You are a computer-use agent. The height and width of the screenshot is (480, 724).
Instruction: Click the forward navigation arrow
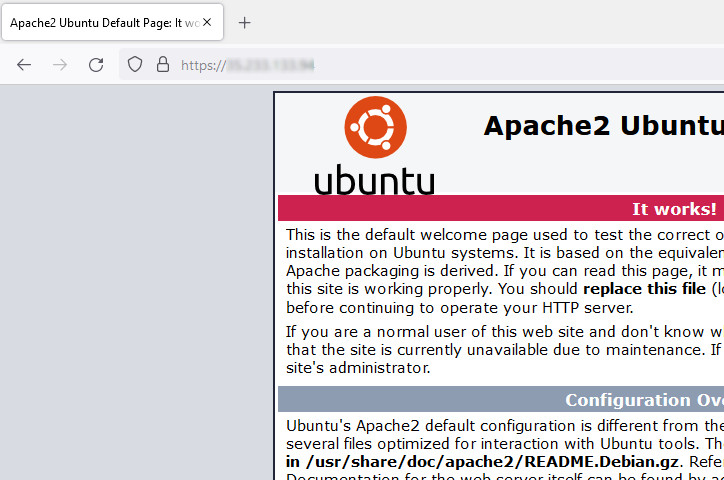point(60,65)
